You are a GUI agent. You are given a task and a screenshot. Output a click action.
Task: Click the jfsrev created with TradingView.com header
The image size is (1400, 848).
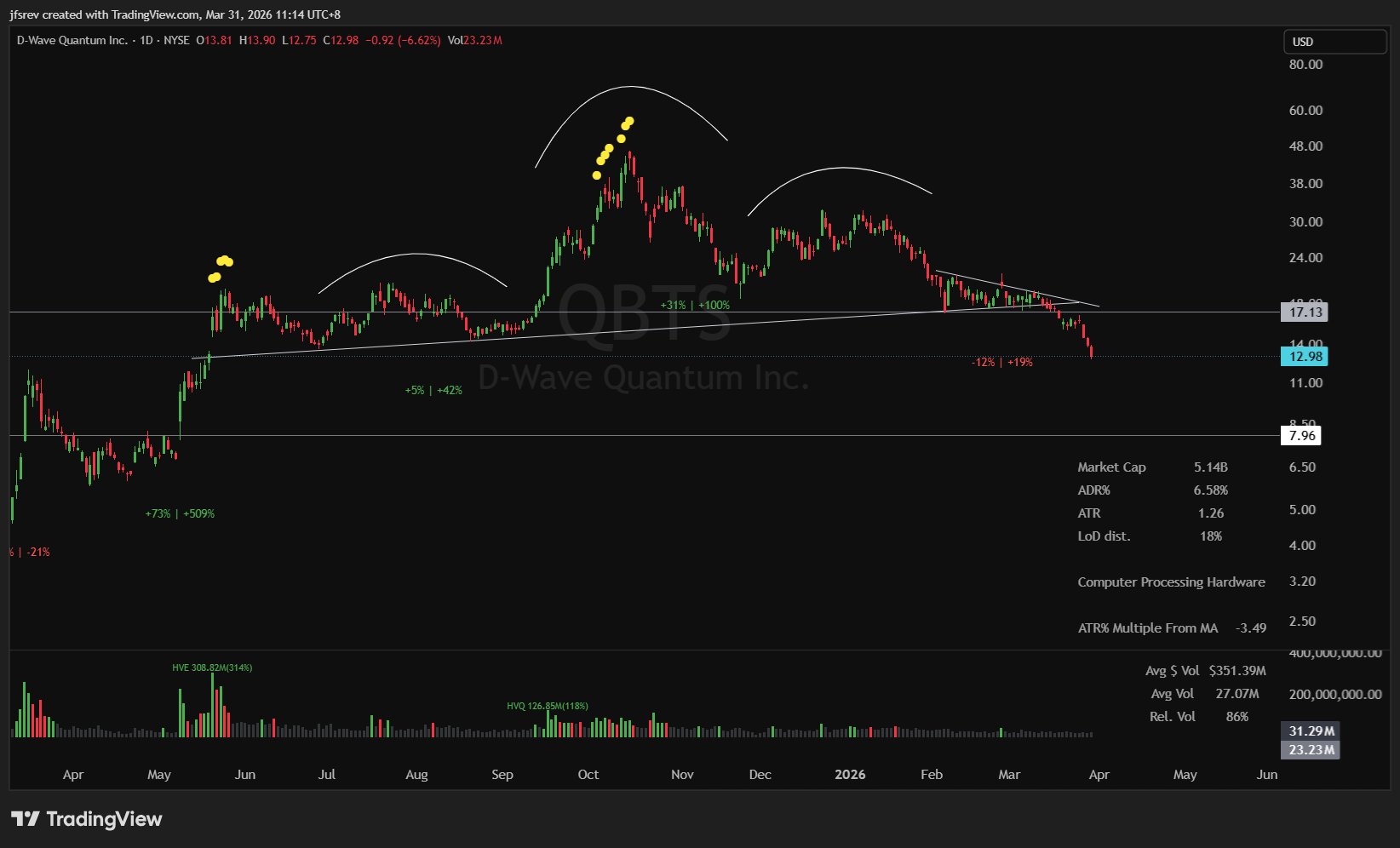pos(175,14)
